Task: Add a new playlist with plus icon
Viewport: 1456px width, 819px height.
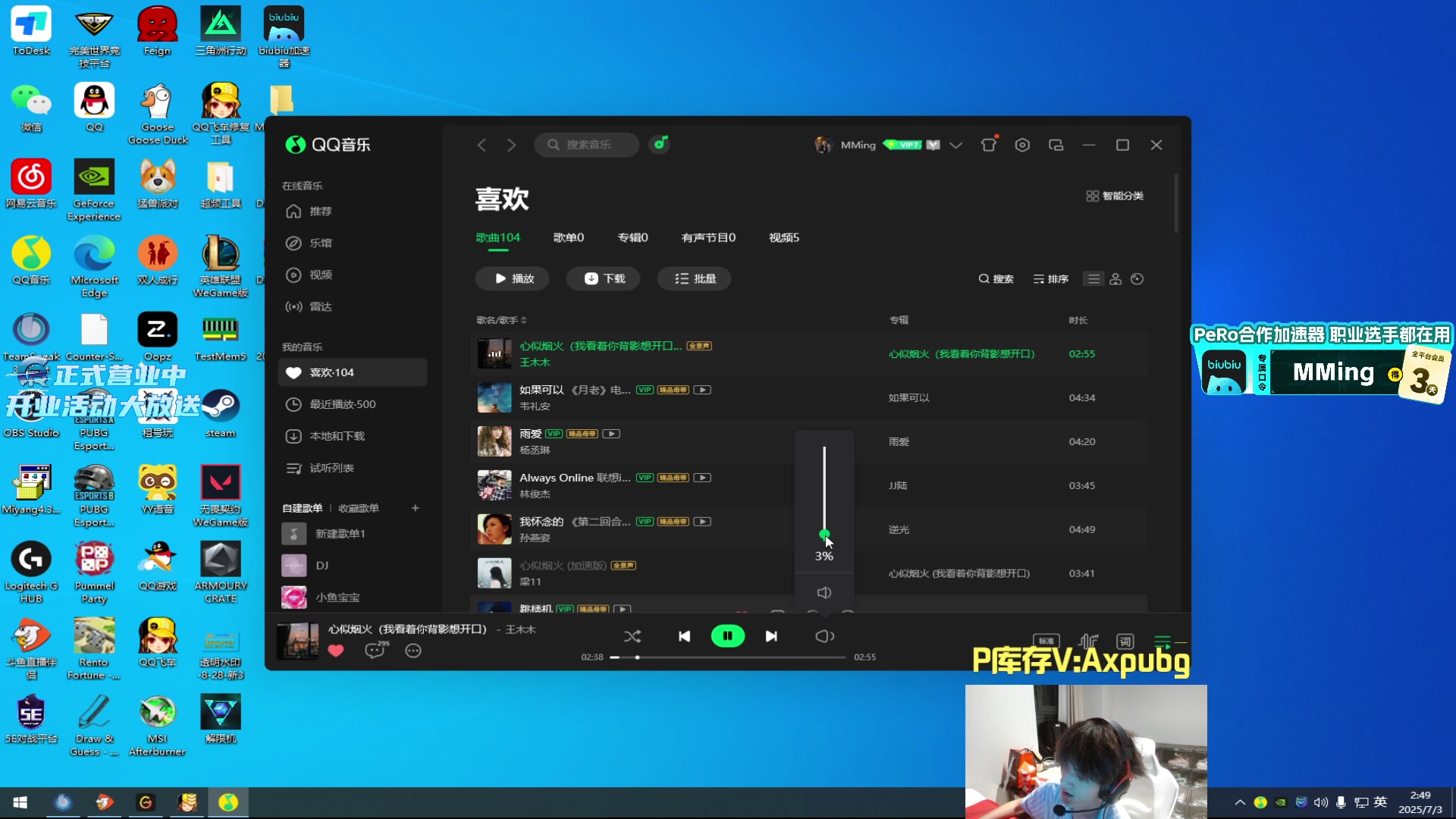Action: click(415, 508)
